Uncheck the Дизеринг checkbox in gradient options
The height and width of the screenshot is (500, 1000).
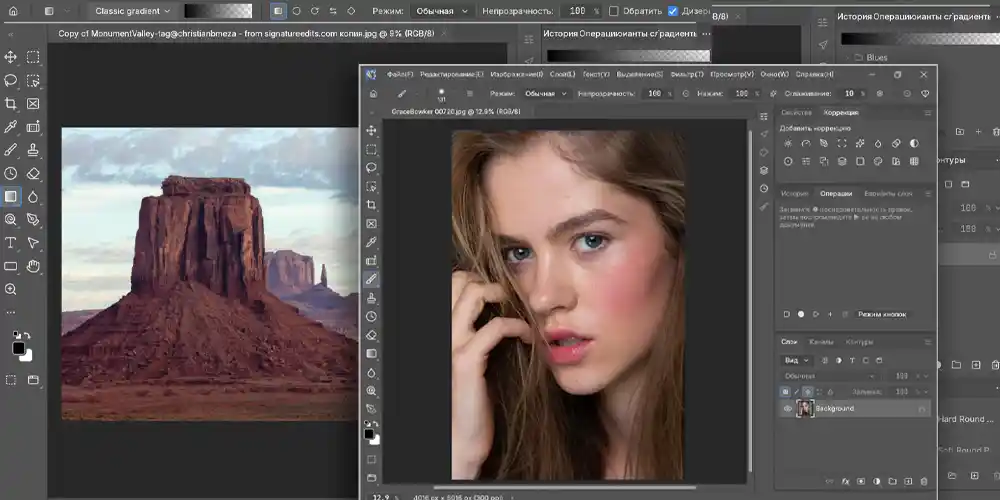pyautogui.click(x=673, y=11)
